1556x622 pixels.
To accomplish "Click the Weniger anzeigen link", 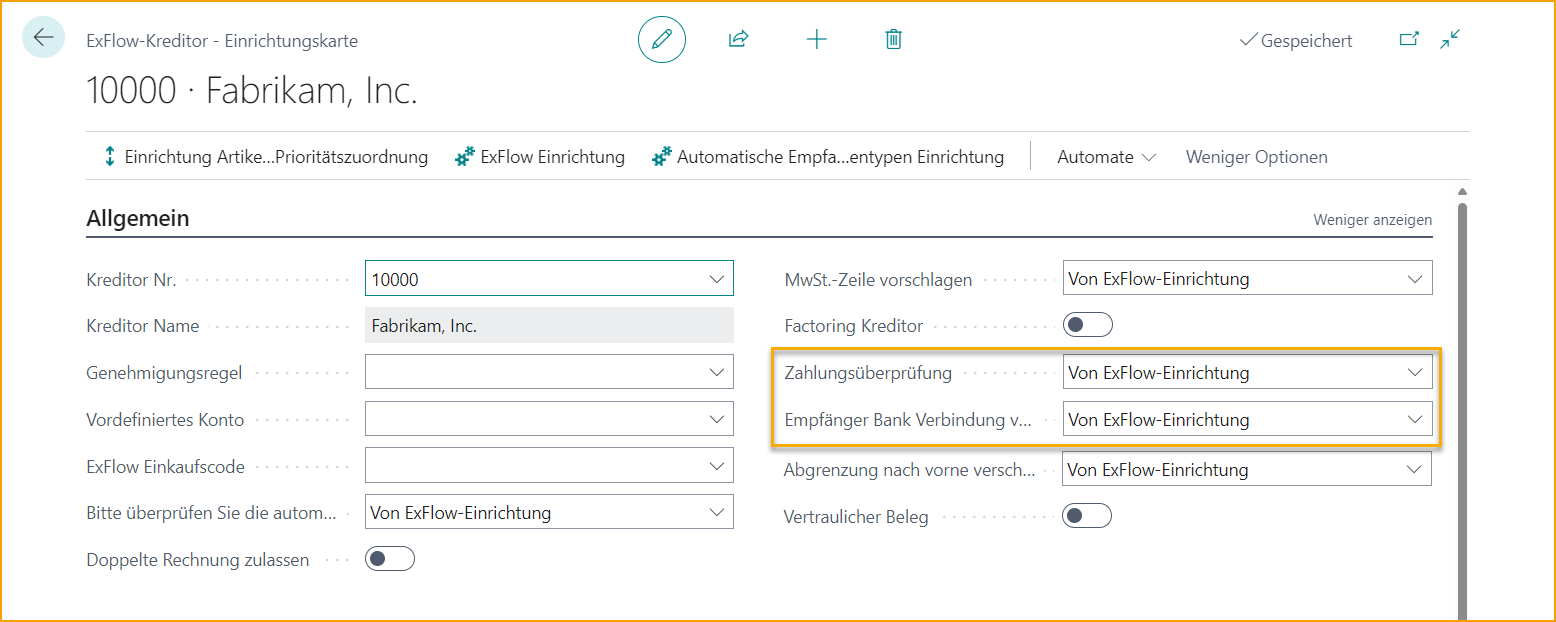I will pyautogui.click(x=1372, y=219).
